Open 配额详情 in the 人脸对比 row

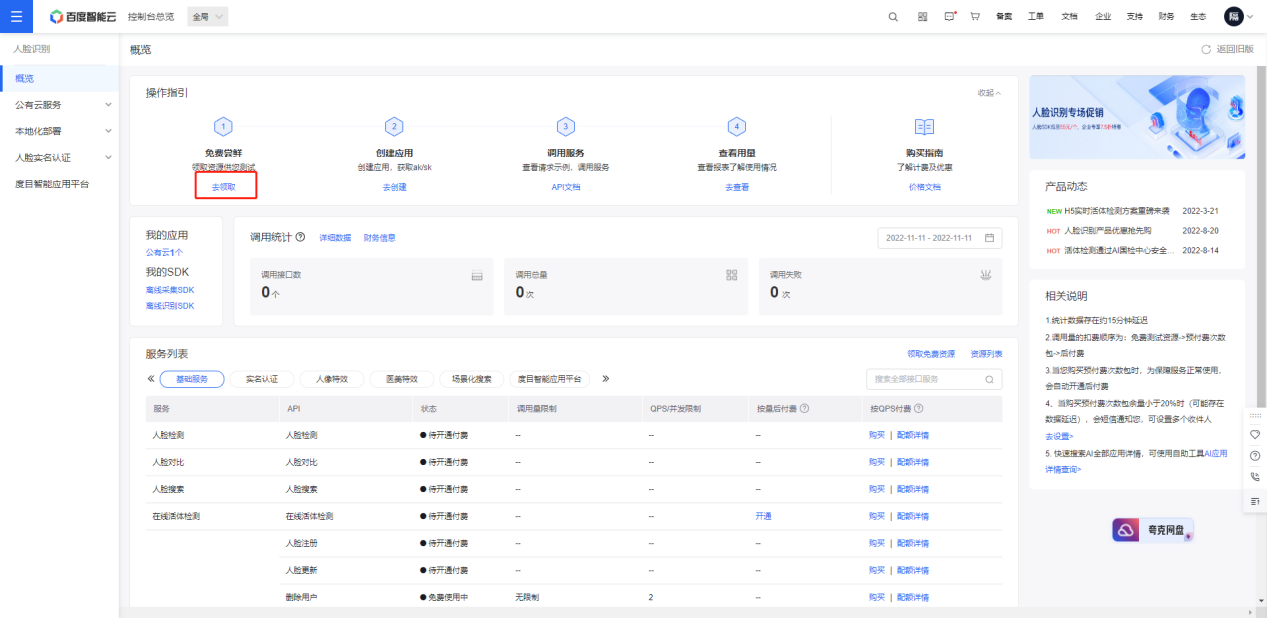point(913,462)
